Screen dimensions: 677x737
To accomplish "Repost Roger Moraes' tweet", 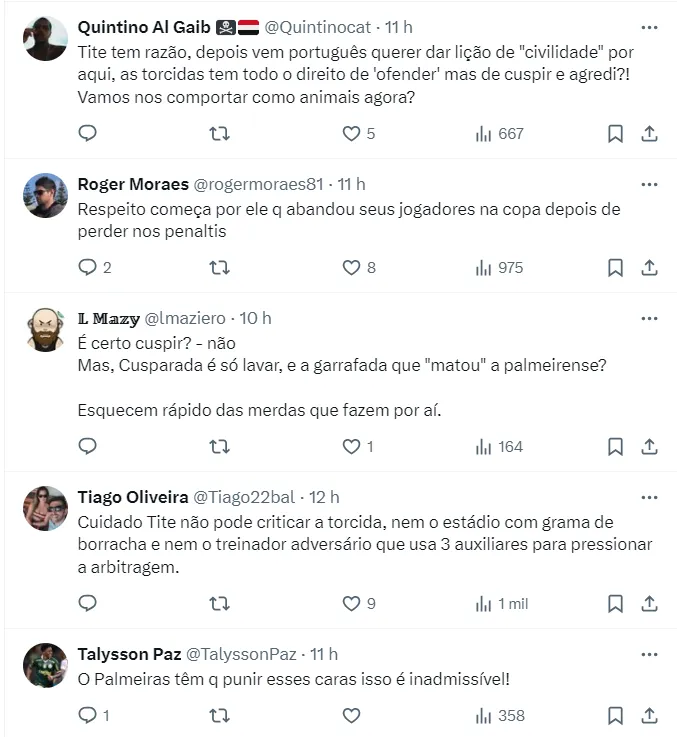I will tap(219, 267).
